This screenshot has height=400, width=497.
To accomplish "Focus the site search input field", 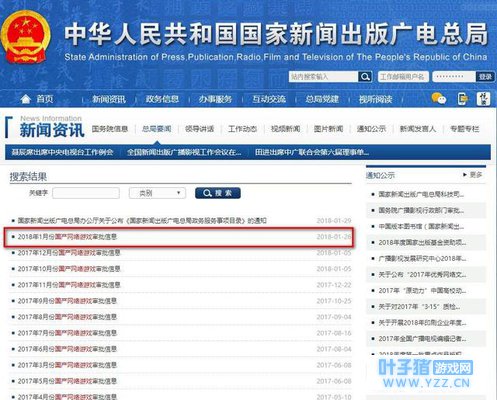I will (x=323, y=77).
